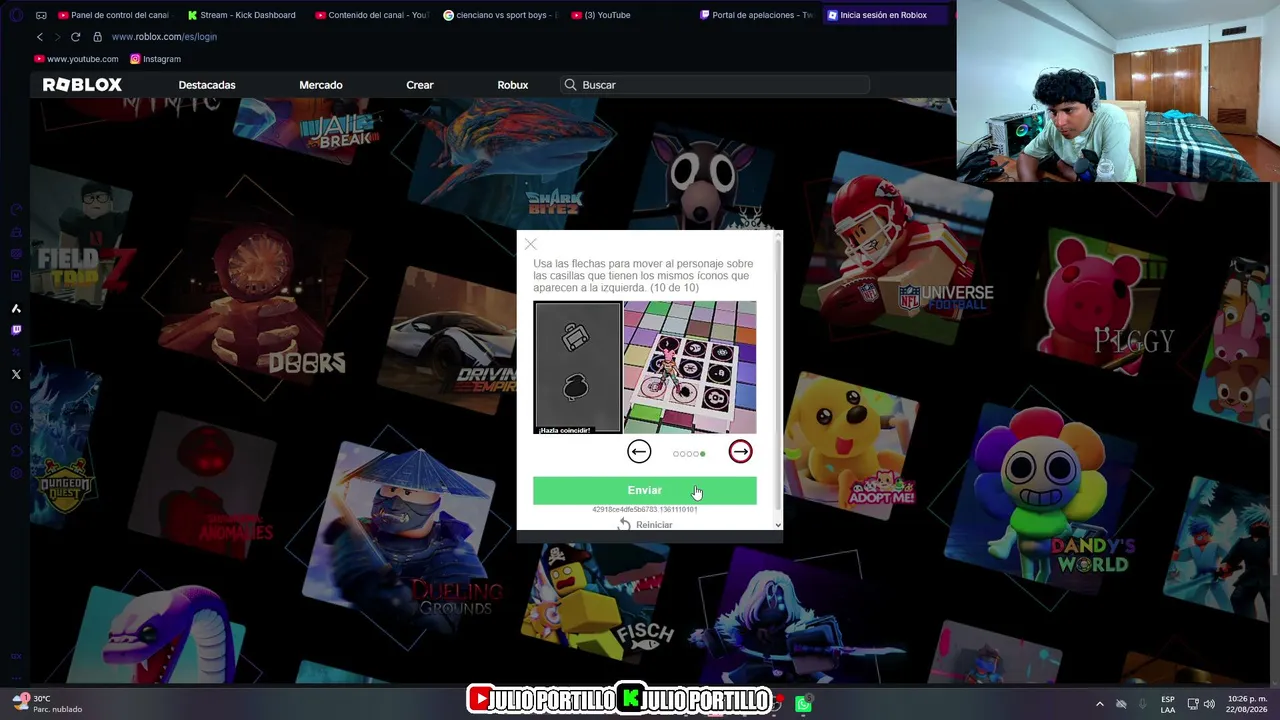Submit the captcha with the Enviar button

pyautogui.click(x=645, y=490)
